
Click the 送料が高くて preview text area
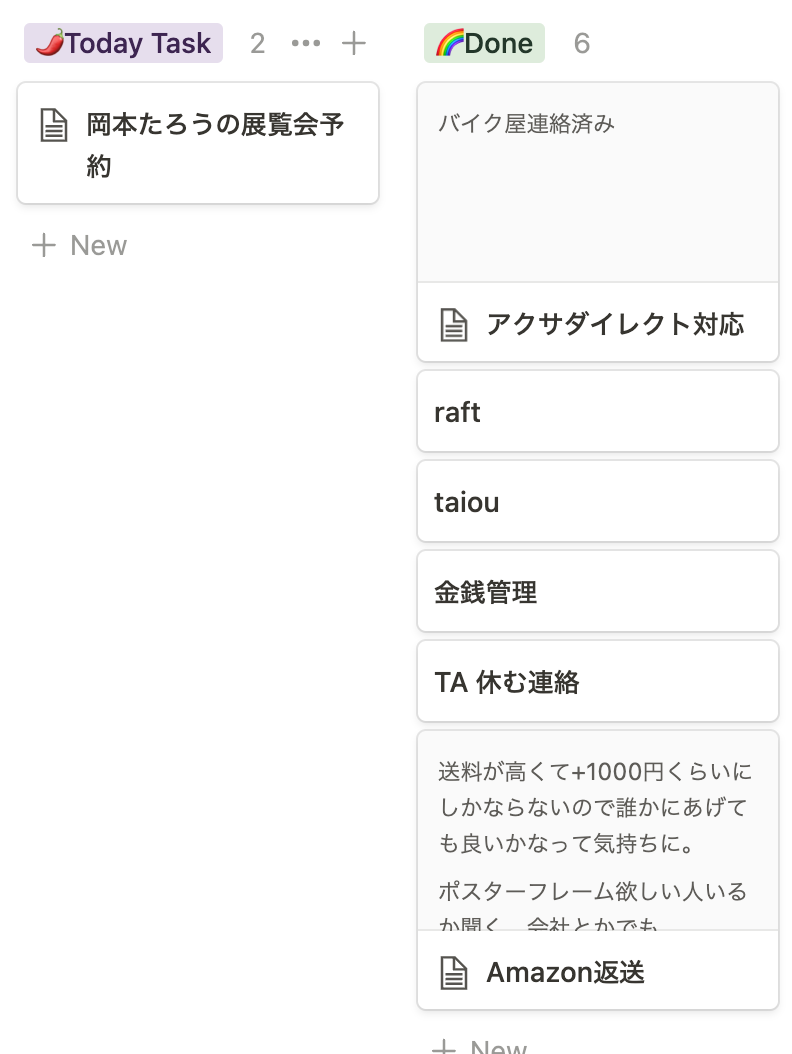(x=595, y=807)
